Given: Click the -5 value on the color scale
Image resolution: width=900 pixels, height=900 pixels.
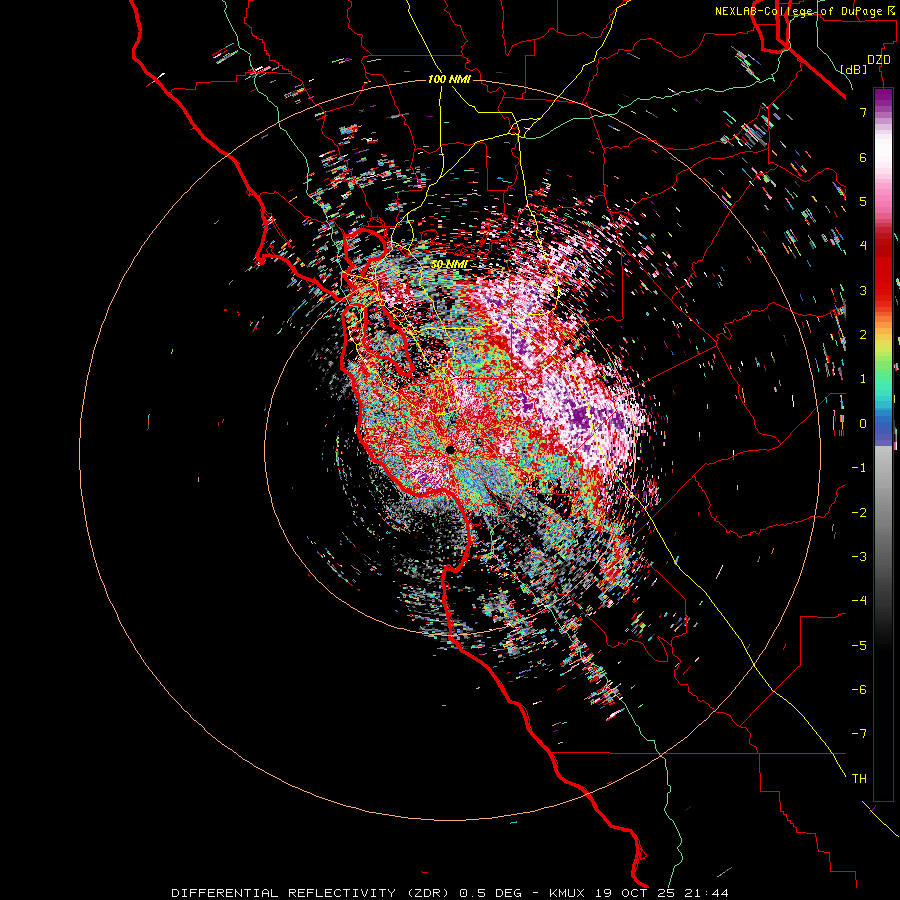Looking at the screenshot, I should point(859,646).
